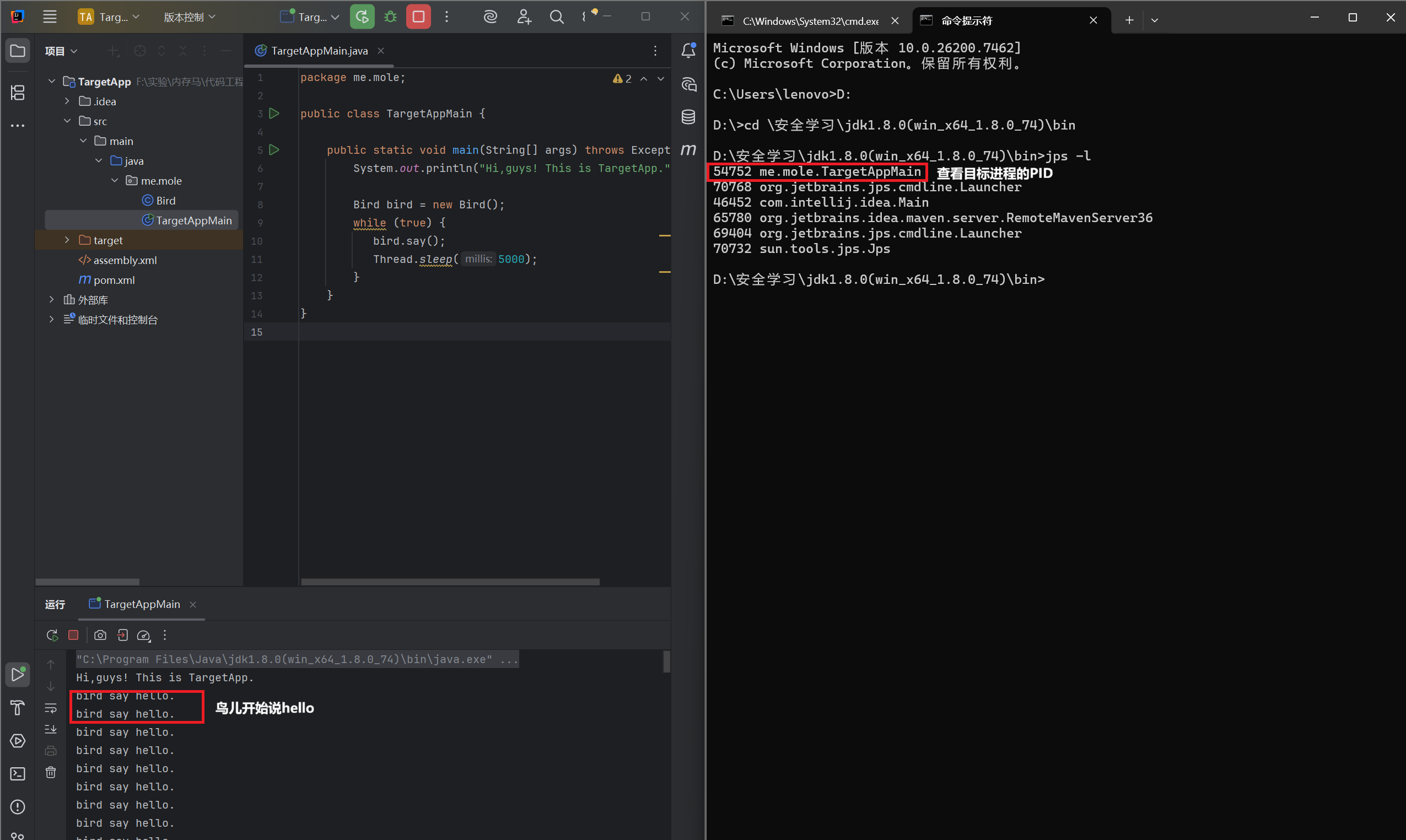Open the Notifications bell panel
1406x840 pixels.
(x=688, y=51)
